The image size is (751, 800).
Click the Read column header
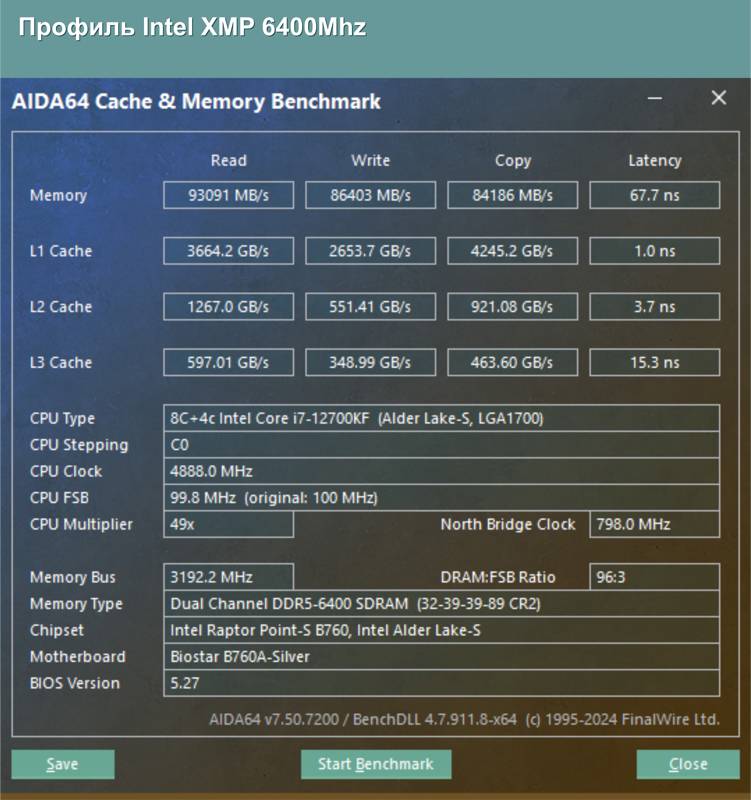tap(229, 160)
